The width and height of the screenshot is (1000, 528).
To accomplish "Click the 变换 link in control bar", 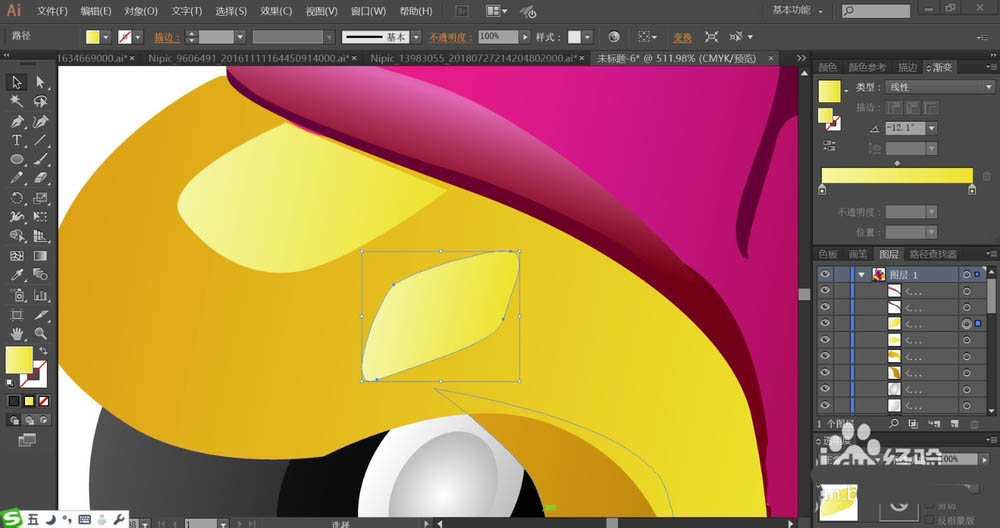I will coord(682,38).
